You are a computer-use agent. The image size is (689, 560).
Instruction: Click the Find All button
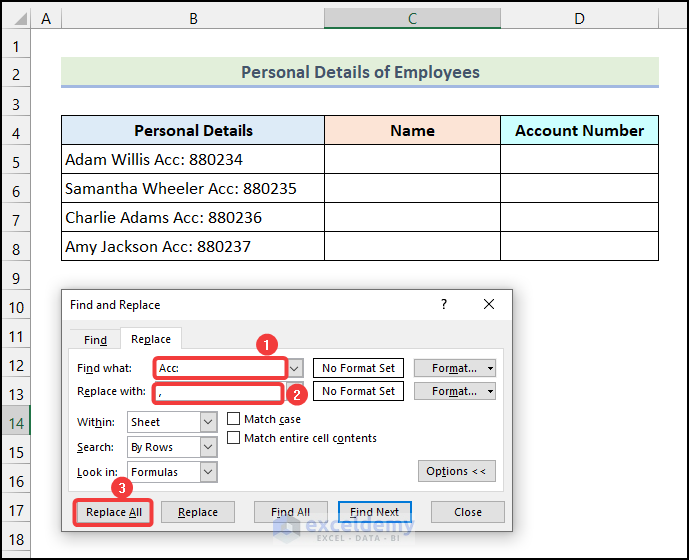click(290, 512)
